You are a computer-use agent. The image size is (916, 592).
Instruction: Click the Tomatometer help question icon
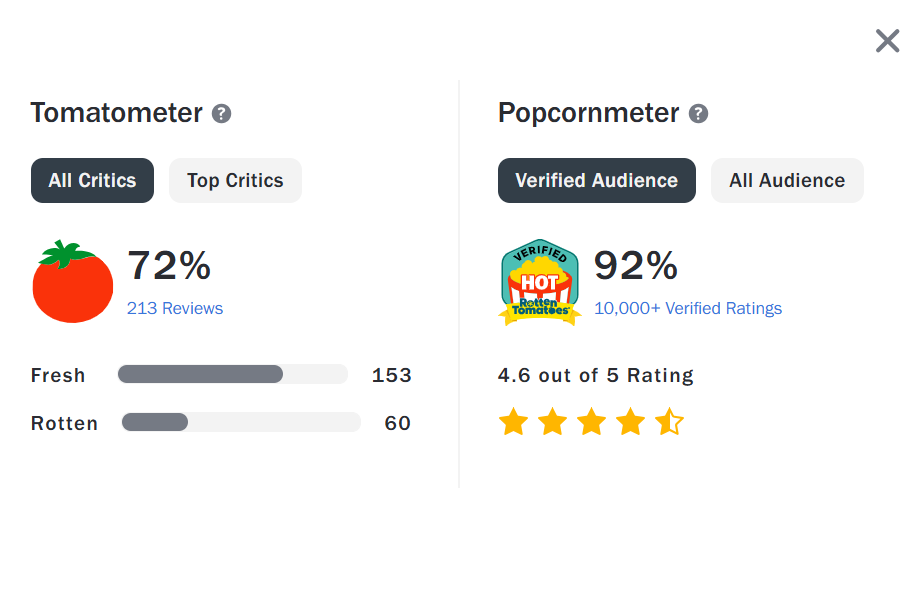[x=221, y=113]
